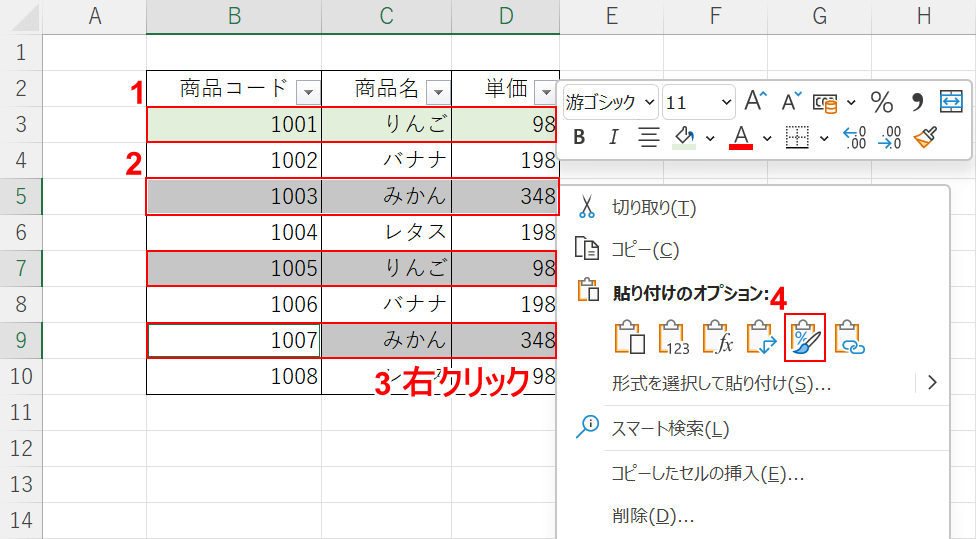This screenshot has height=539, width=976.
Task: Choose コピー(C) in the context menu
Action: [645, 249]
